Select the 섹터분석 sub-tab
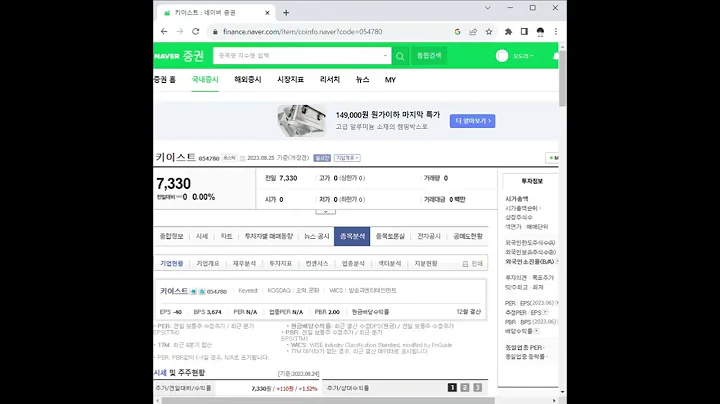This screenshot has height=404, width=720. coord(389,264)
